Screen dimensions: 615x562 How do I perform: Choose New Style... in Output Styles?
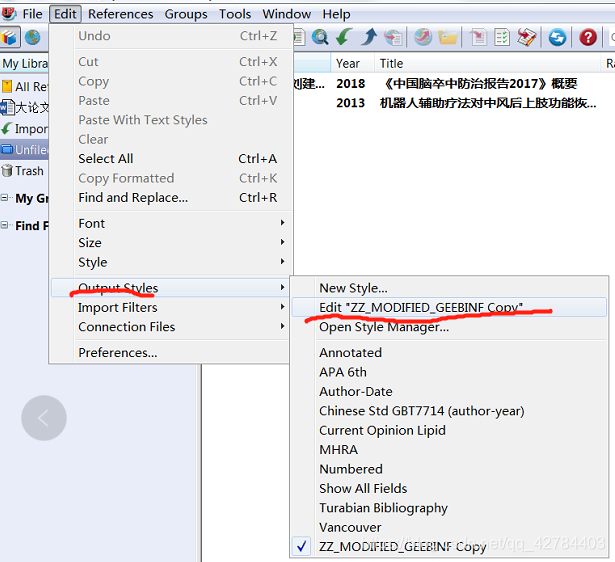click(x=449, y=288)
